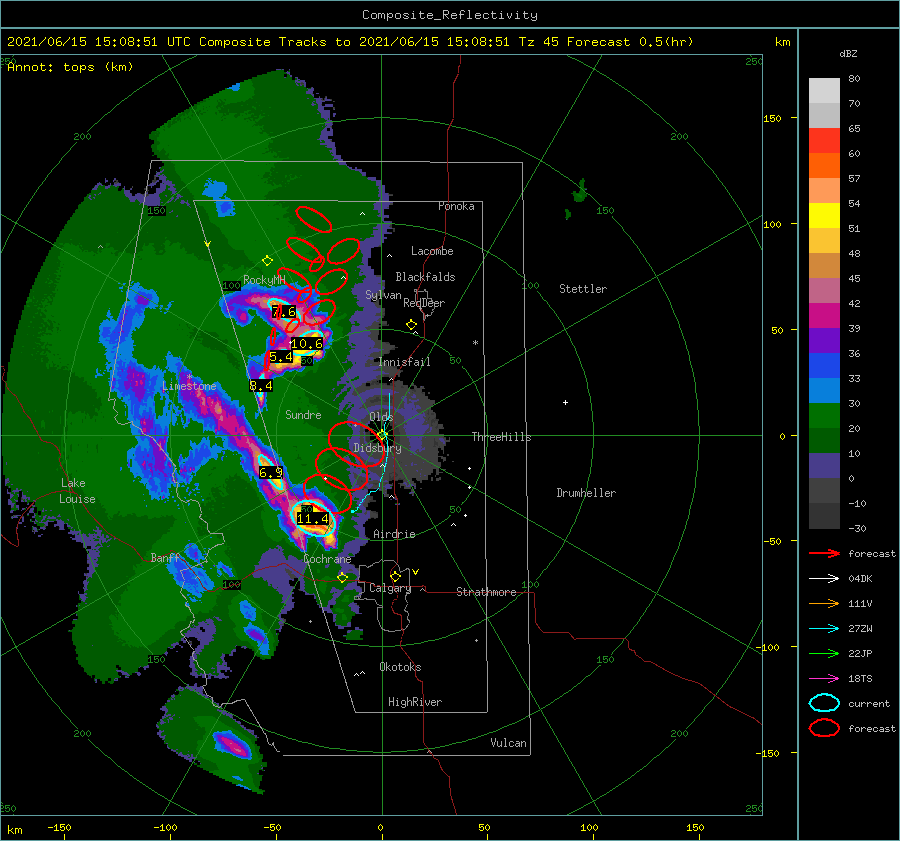Screen dimensions: 900x841
Task: Select the 10.6 storm top label
Action: click(306, 344)
